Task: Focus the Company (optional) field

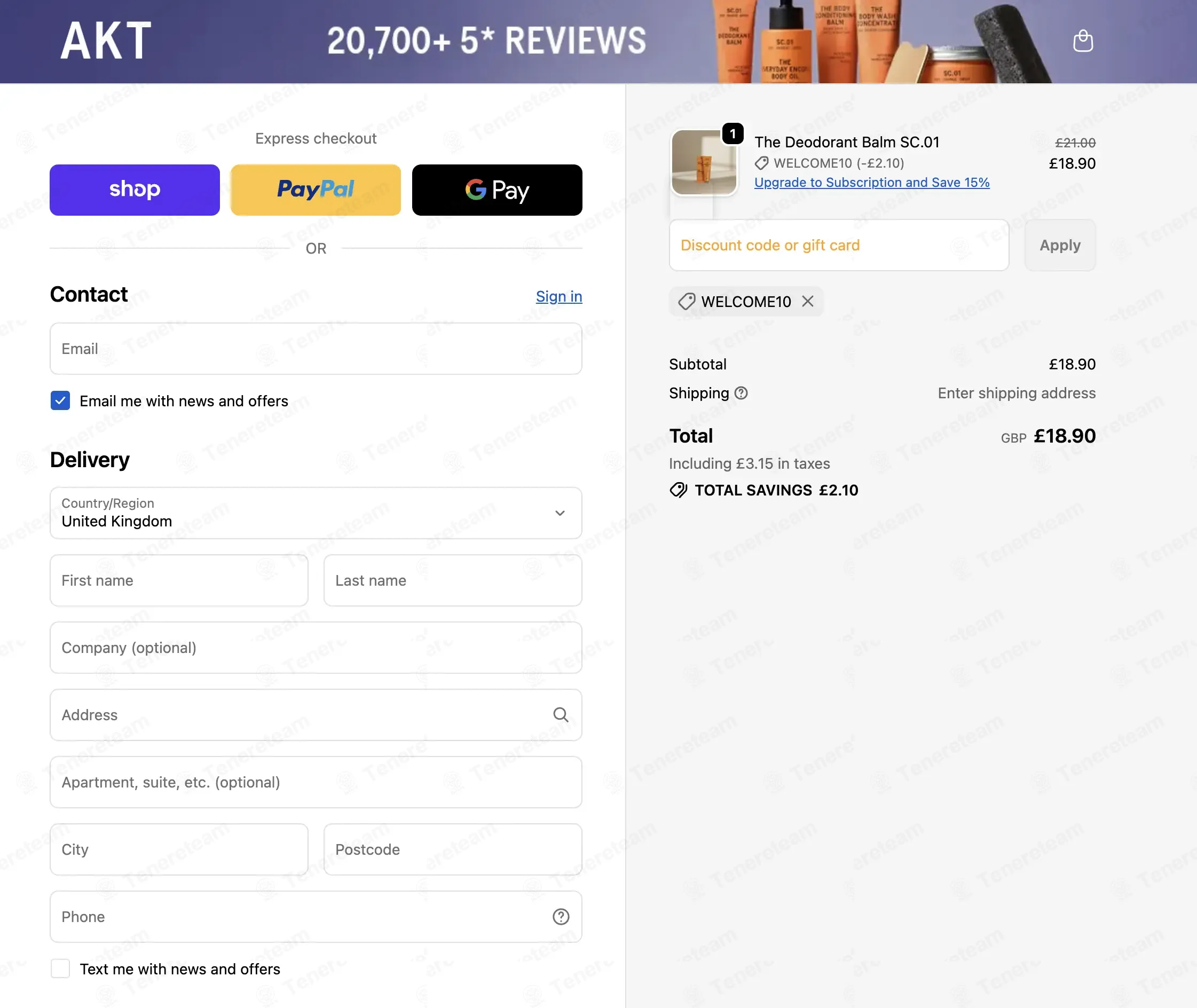Action: 316,648
